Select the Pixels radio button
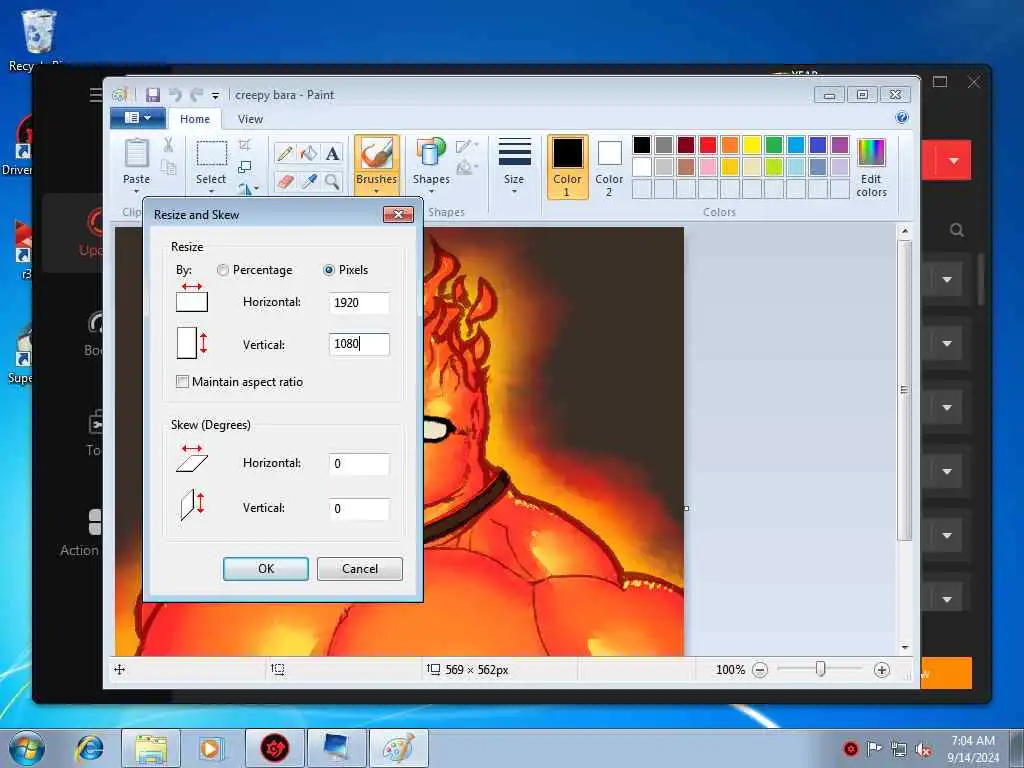The width and height of the screenshot is (1024, 768). pyautogui.click(x=329, y=270)
